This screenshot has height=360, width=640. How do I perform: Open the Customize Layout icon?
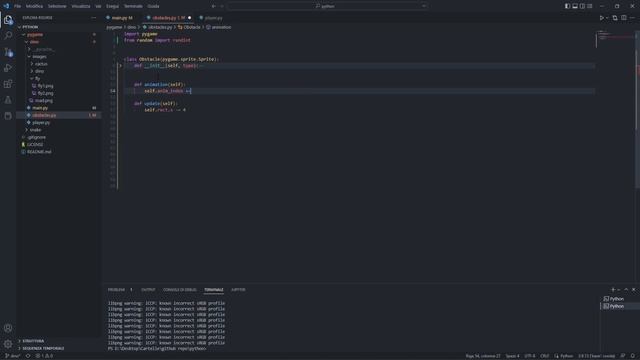pyautogui.click(x=589, y=6)
